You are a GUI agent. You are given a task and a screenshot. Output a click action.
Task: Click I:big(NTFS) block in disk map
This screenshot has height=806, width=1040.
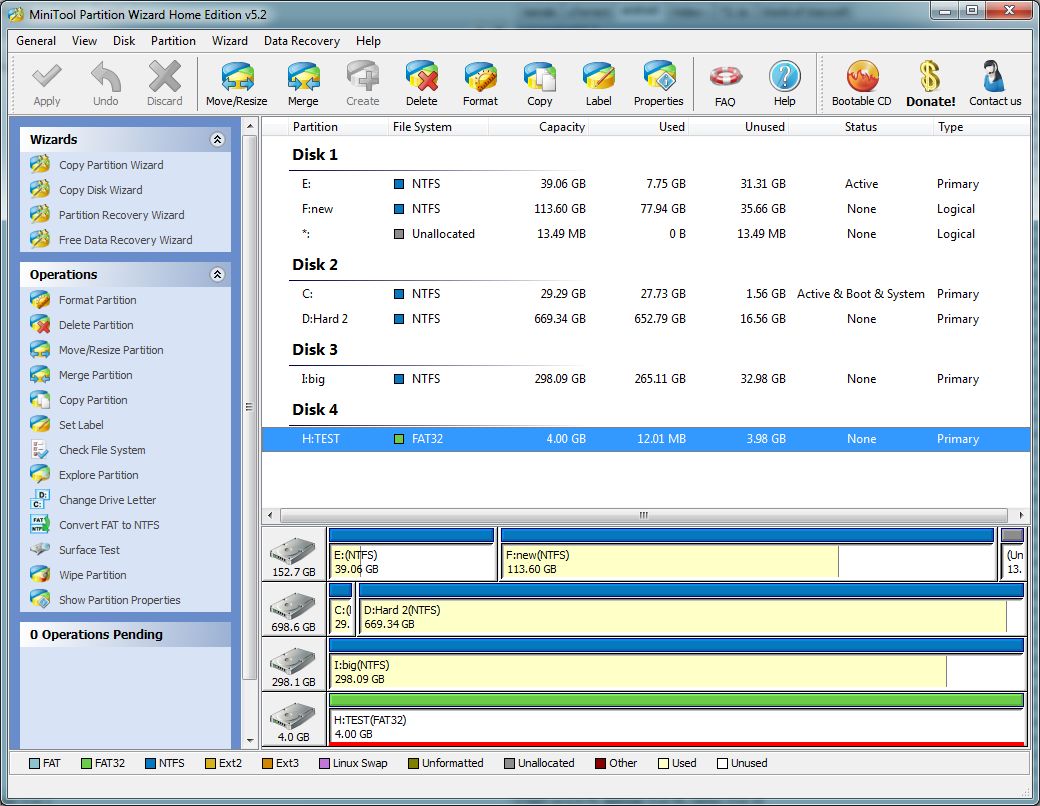[677, 664]
